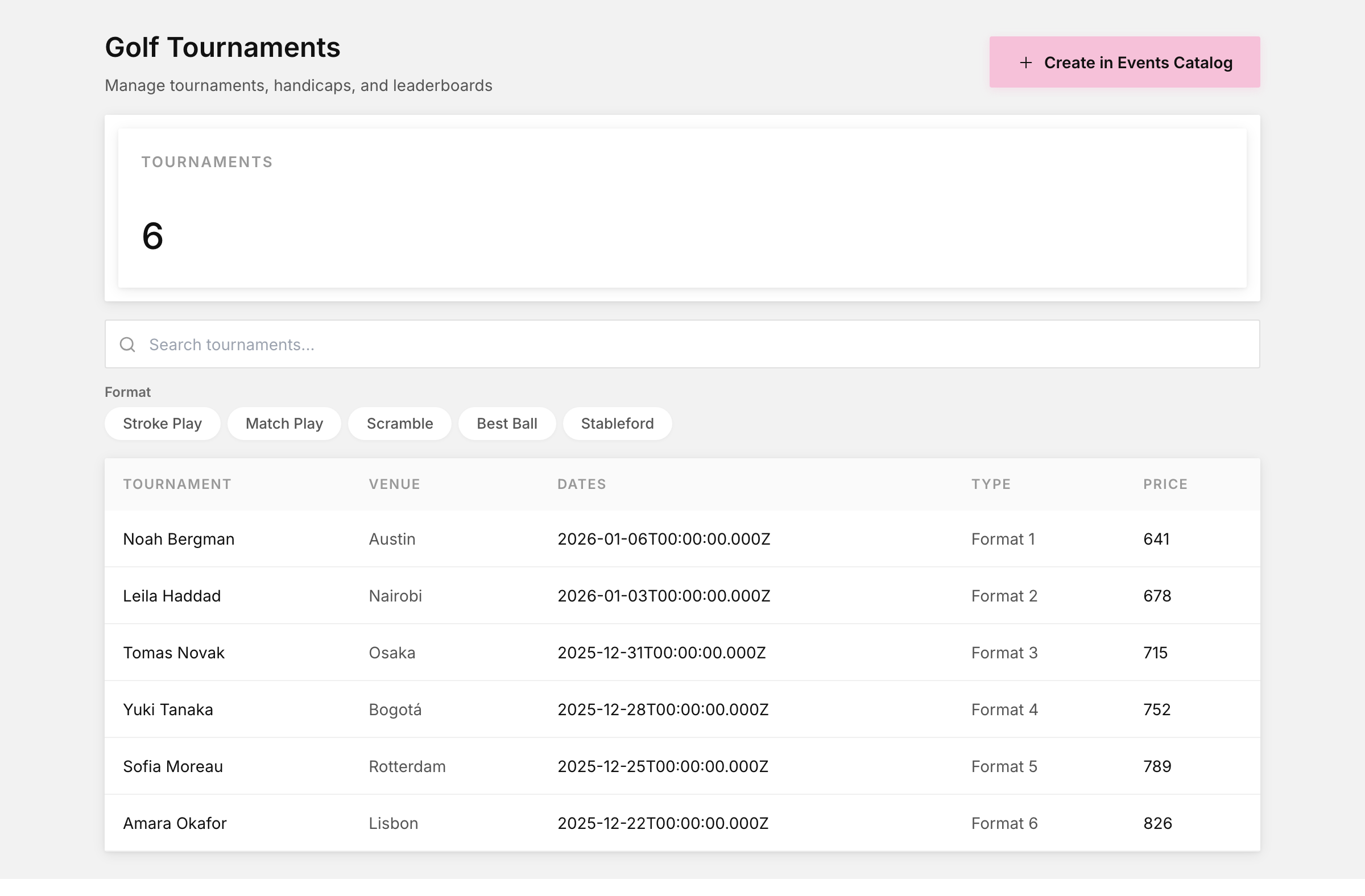Click the Create in Events Catalog button

pyautogui.click(x=1124, y=62)
